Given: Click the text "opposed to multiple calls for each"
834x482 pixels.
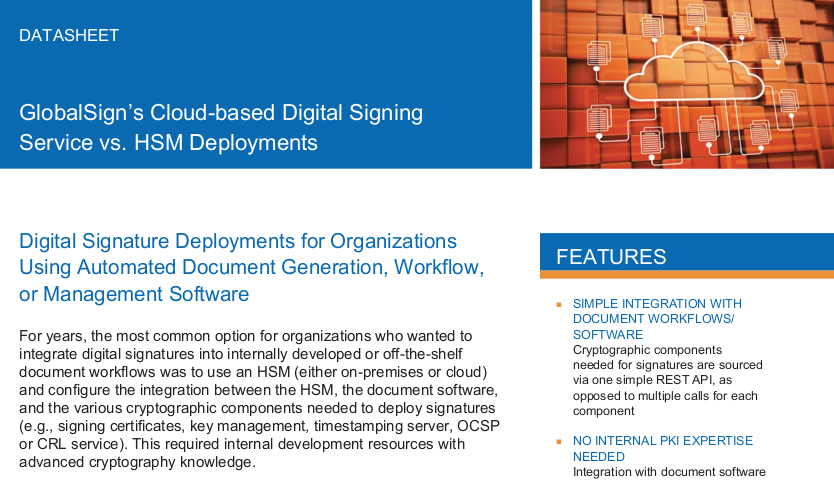Looking at the screenshot, I should 665,396.
